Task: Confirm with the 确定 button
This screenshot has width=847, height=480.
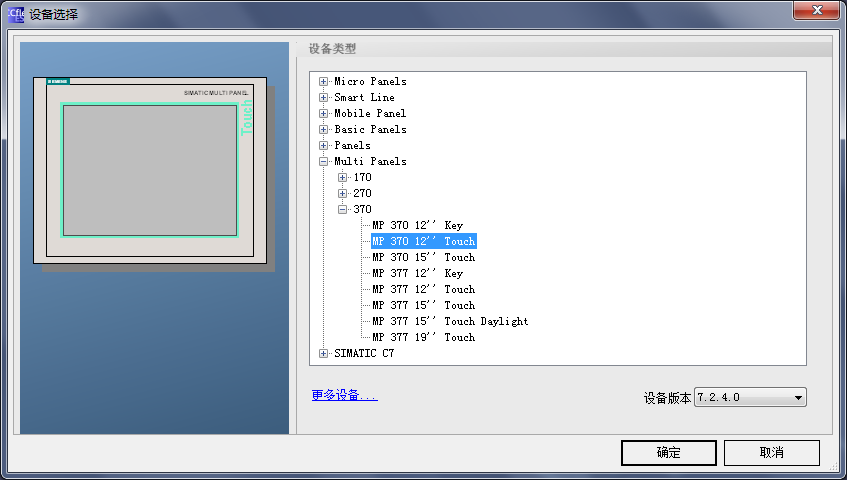Action: (669, 452)
